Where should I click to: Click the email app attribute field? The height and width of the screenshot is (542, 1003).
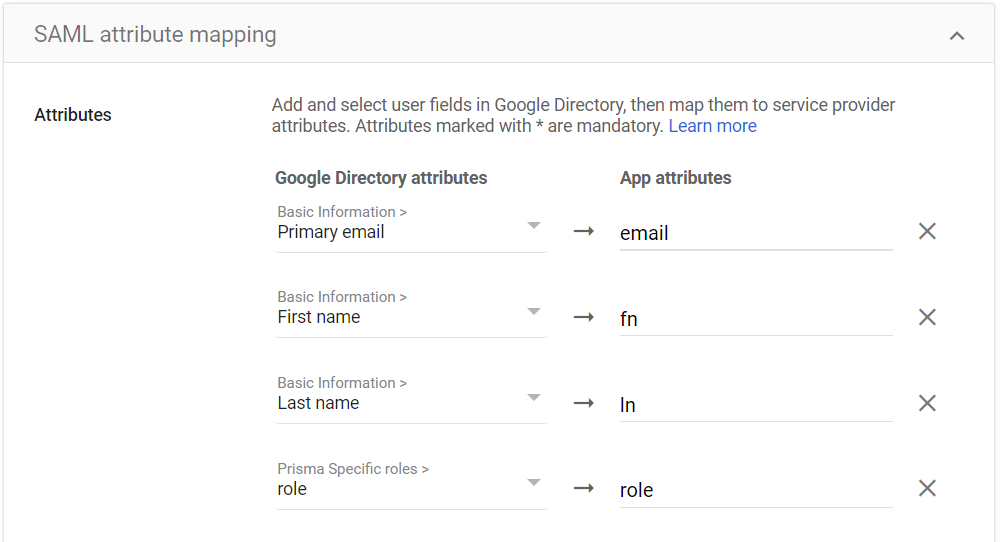(x=755, y=233)
